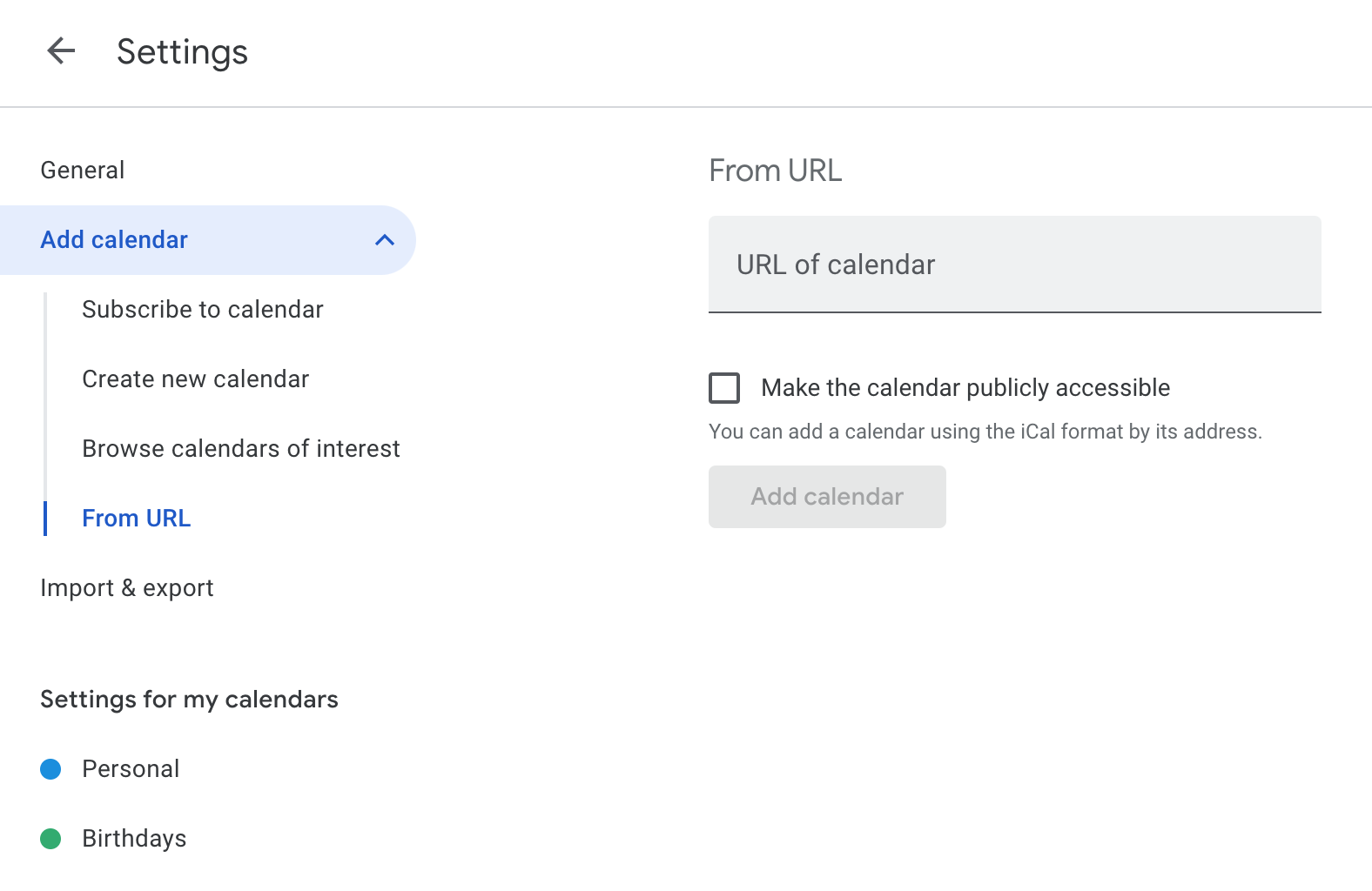The width and height of the screenshot is (1372, 891).
Task: Click the iCal format helper text
Action: click(x=985, y=432)
